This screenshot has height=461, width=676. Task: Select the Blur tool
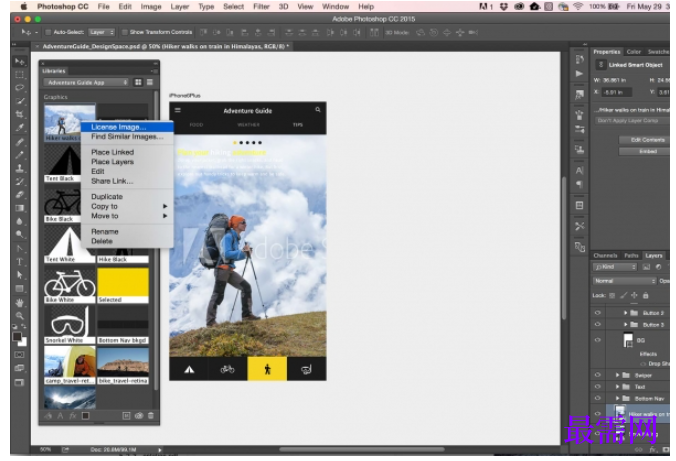(x=20, y=221)
